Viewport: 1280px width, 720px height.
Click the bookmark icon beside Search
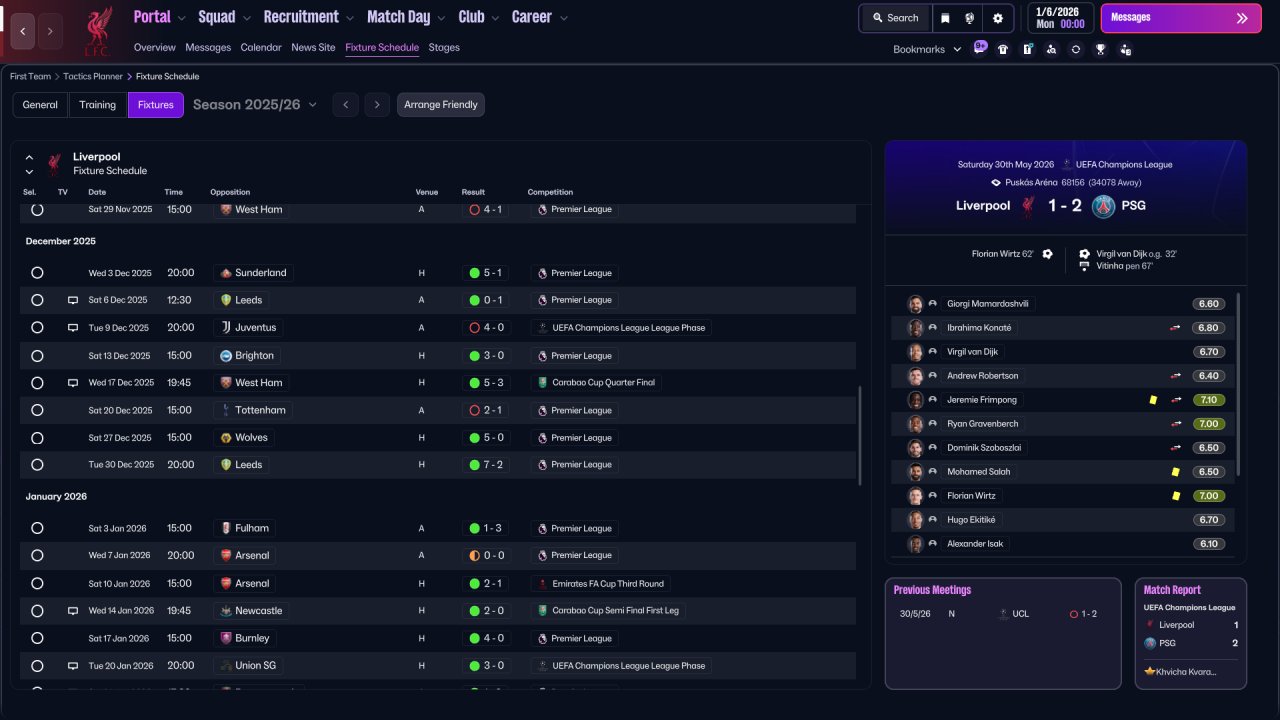(x=946, y=18)
